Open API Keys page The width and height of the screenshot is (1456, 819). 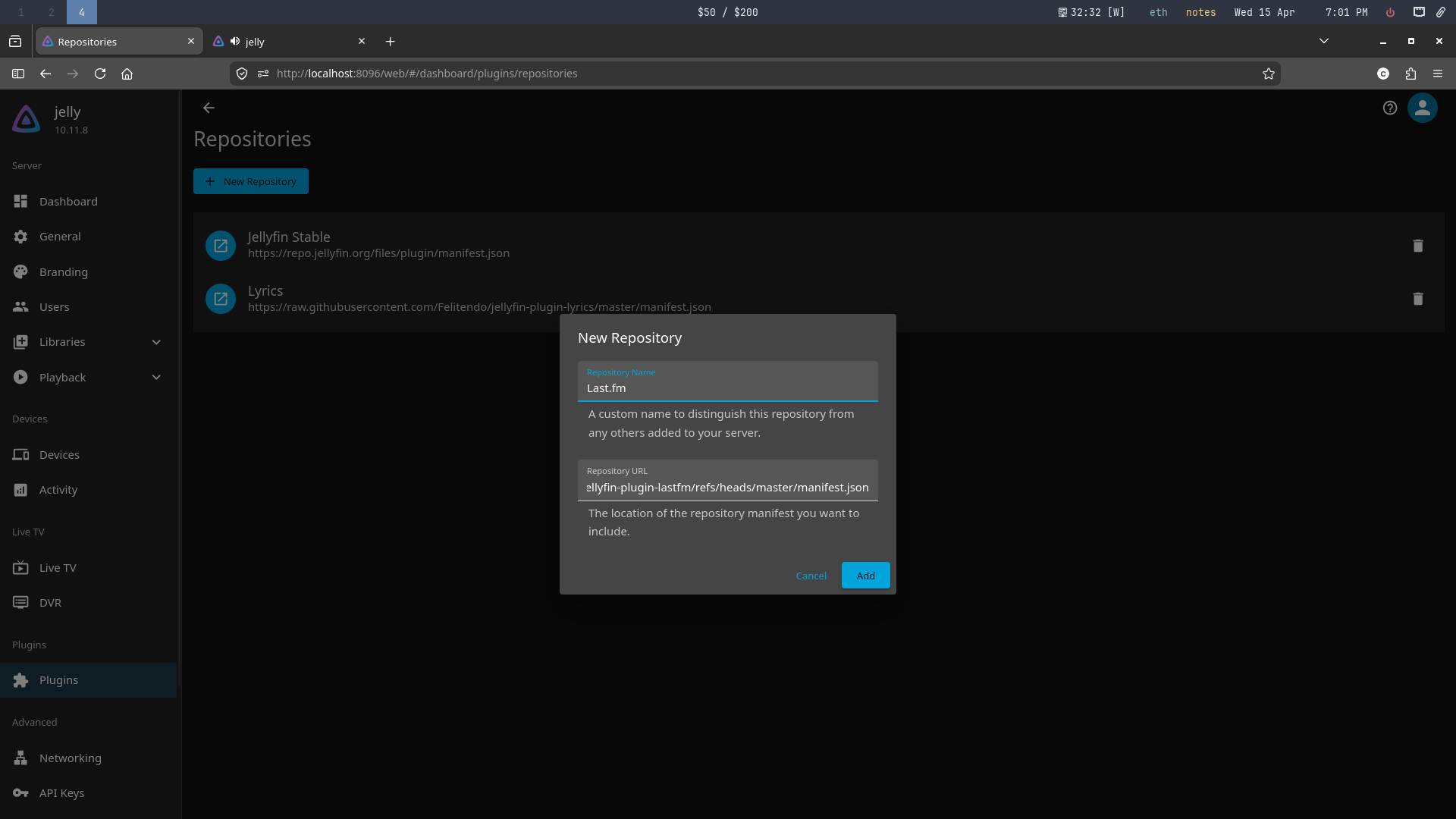pyautogui.click(x=89, y=793)
